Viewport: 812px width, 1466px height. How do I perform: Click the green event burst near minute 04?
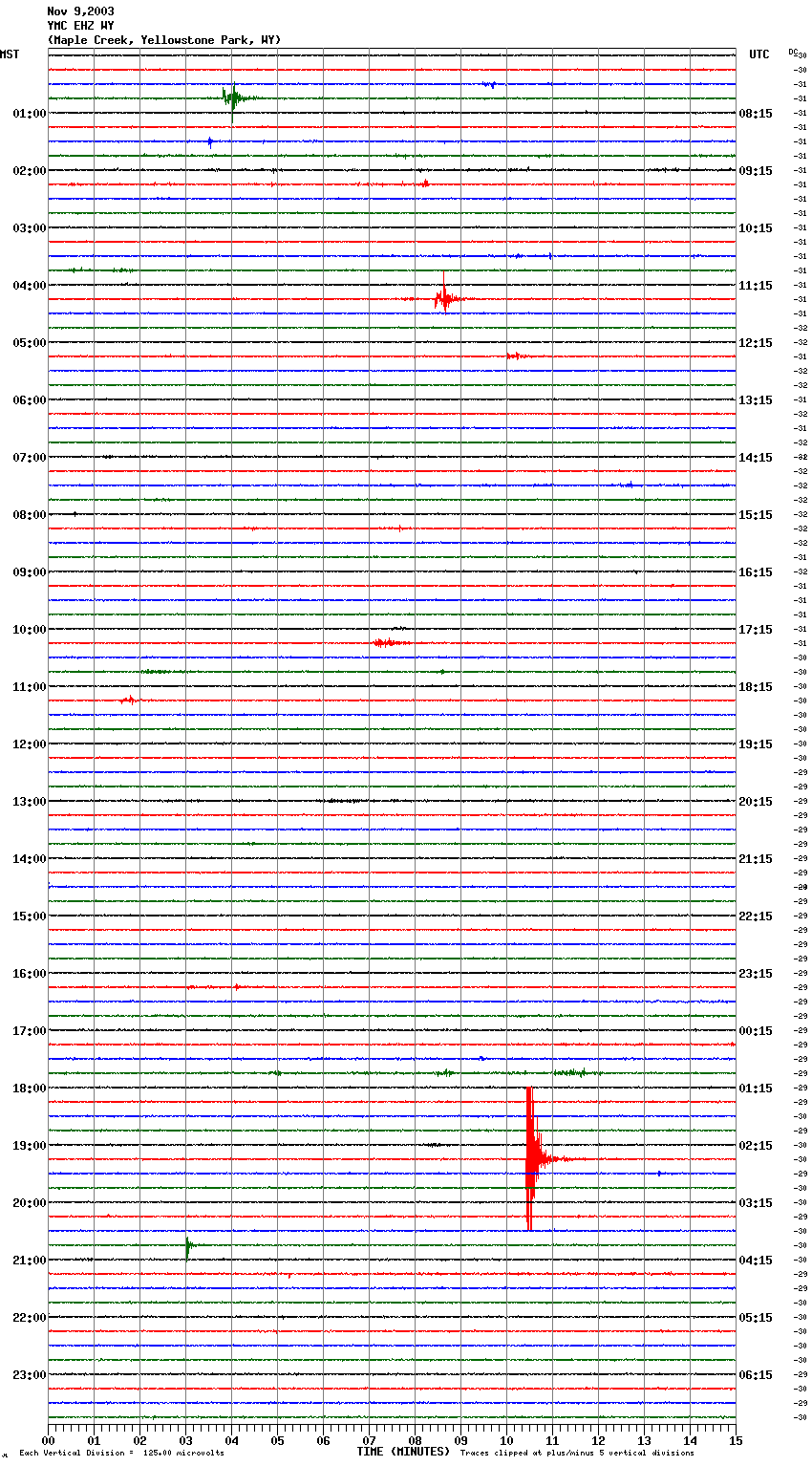pyautogui.click(x=232, y=97)
